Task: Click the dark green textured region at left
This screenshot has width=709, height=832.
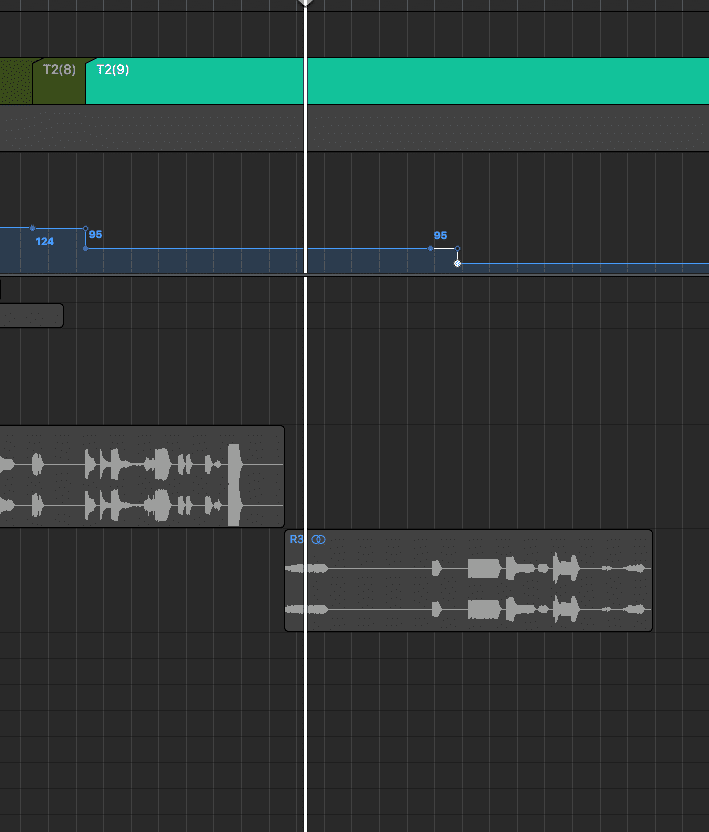Action: click(x=15, y=81)
